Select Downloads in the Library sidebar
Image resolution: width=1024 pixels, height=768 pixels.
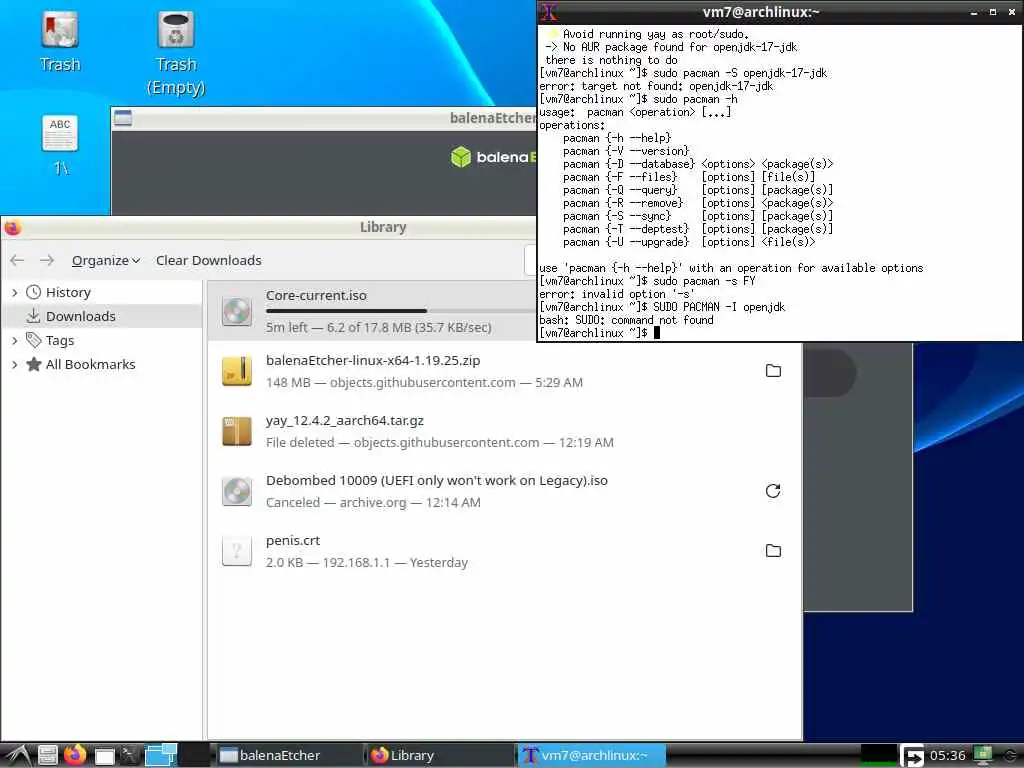point(80,316)
